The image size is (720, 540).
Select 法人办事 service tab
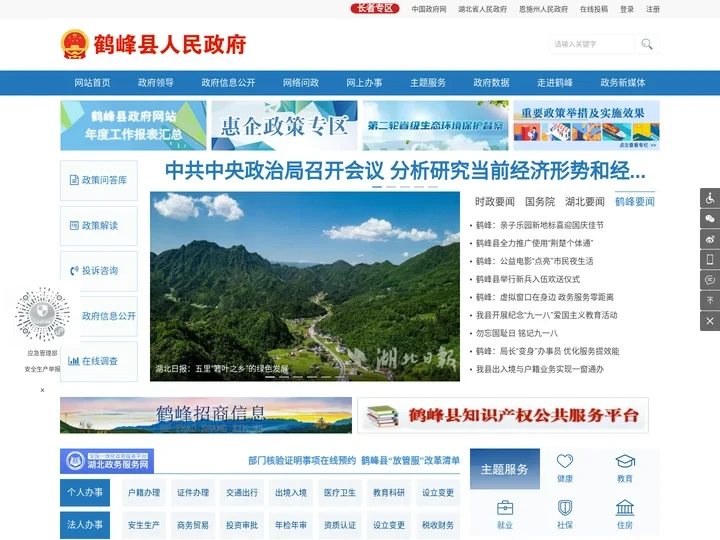[x=85, y=525]
